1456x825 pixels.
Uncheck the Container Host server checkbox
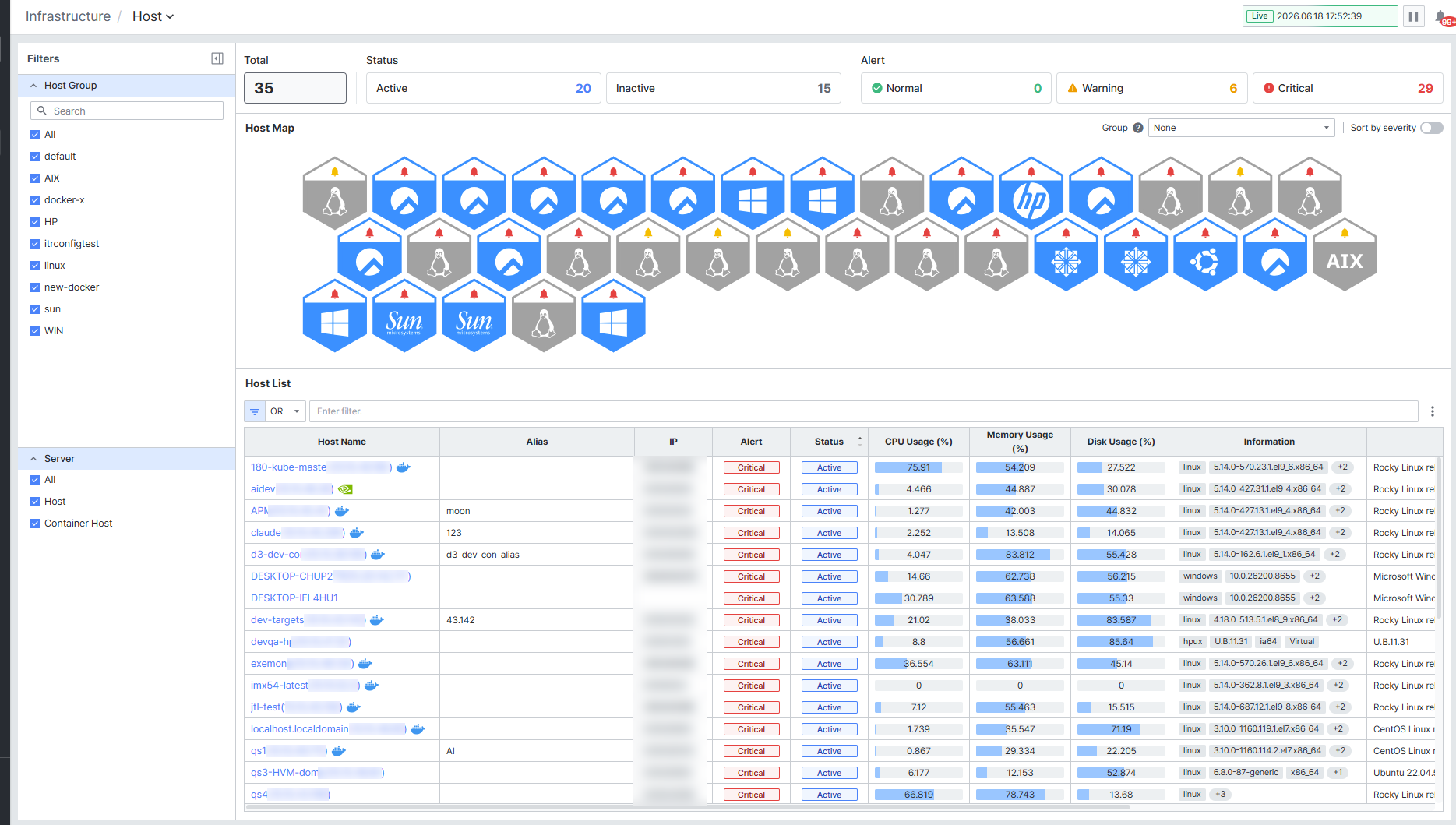[35, 524]
